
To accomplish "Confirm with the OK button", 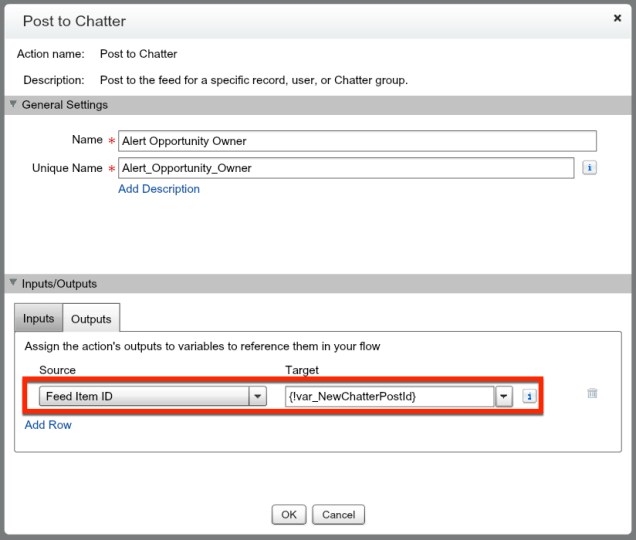I will pyautogui.click(x=289, y=514).
